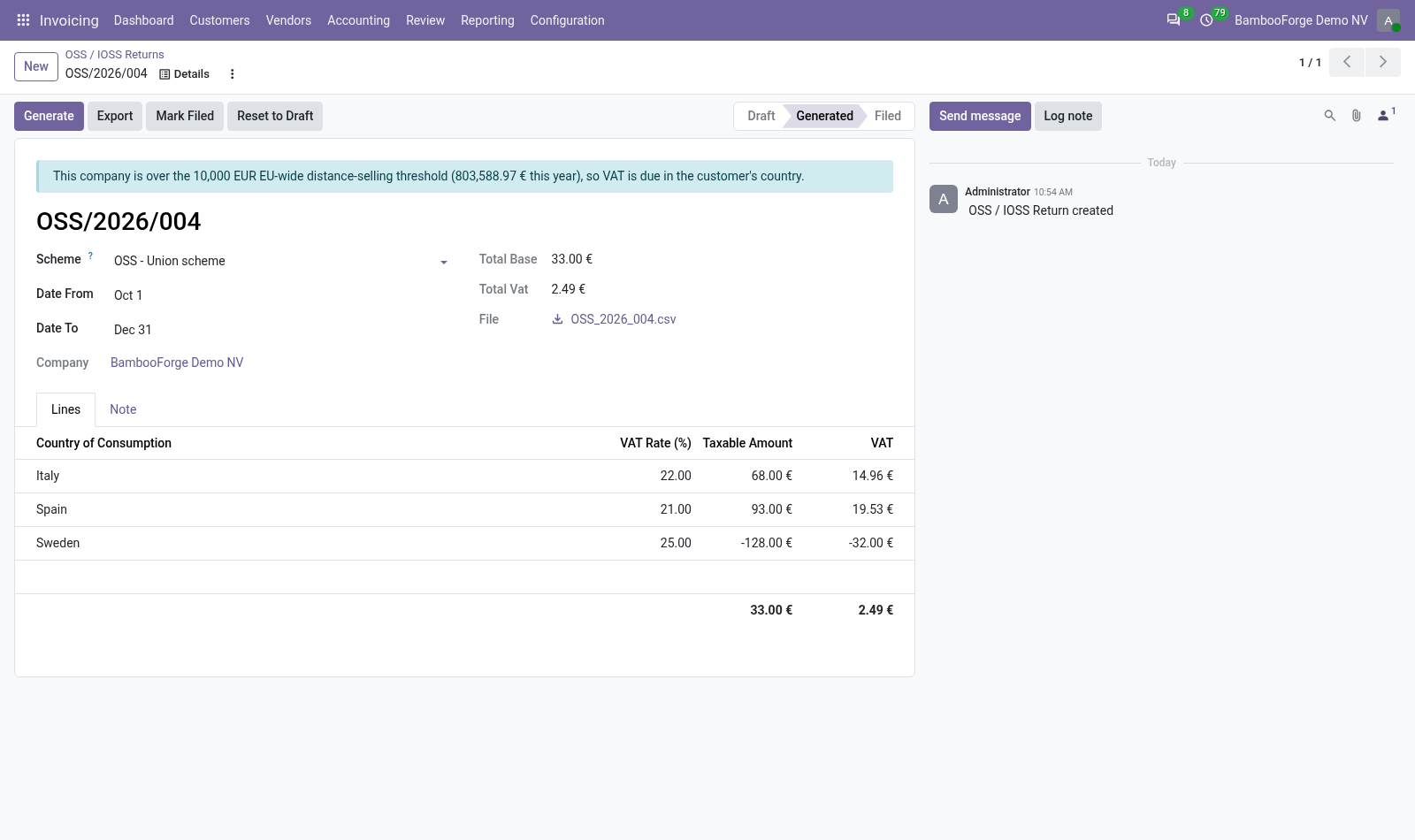The image size is (1415, 840).
Task: Open the Accounting menu
Action: pos(358,20)
